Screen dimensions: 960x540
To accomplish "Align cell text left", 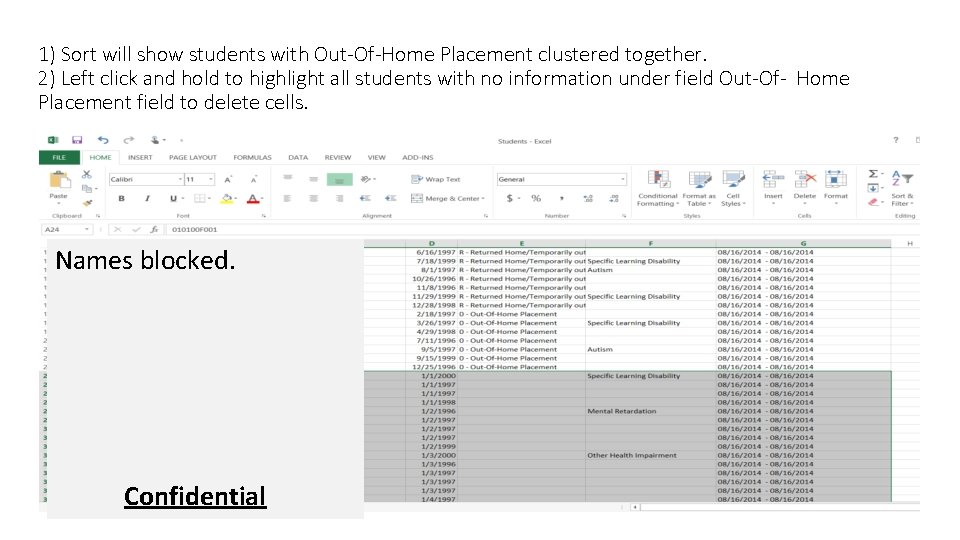I will 287,198.
